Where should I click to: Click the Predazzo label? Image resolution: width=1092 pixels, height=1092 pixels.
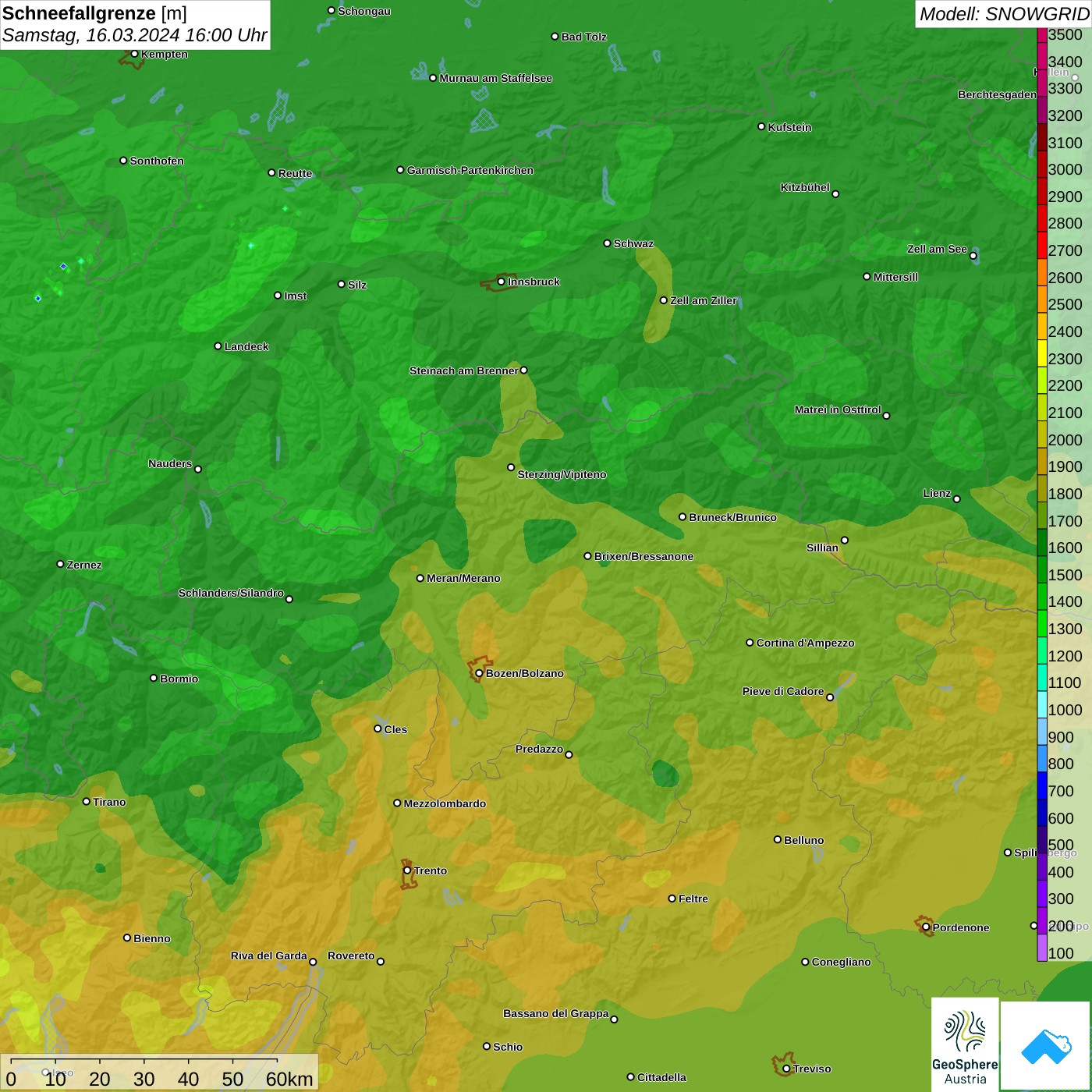[539, 749]
